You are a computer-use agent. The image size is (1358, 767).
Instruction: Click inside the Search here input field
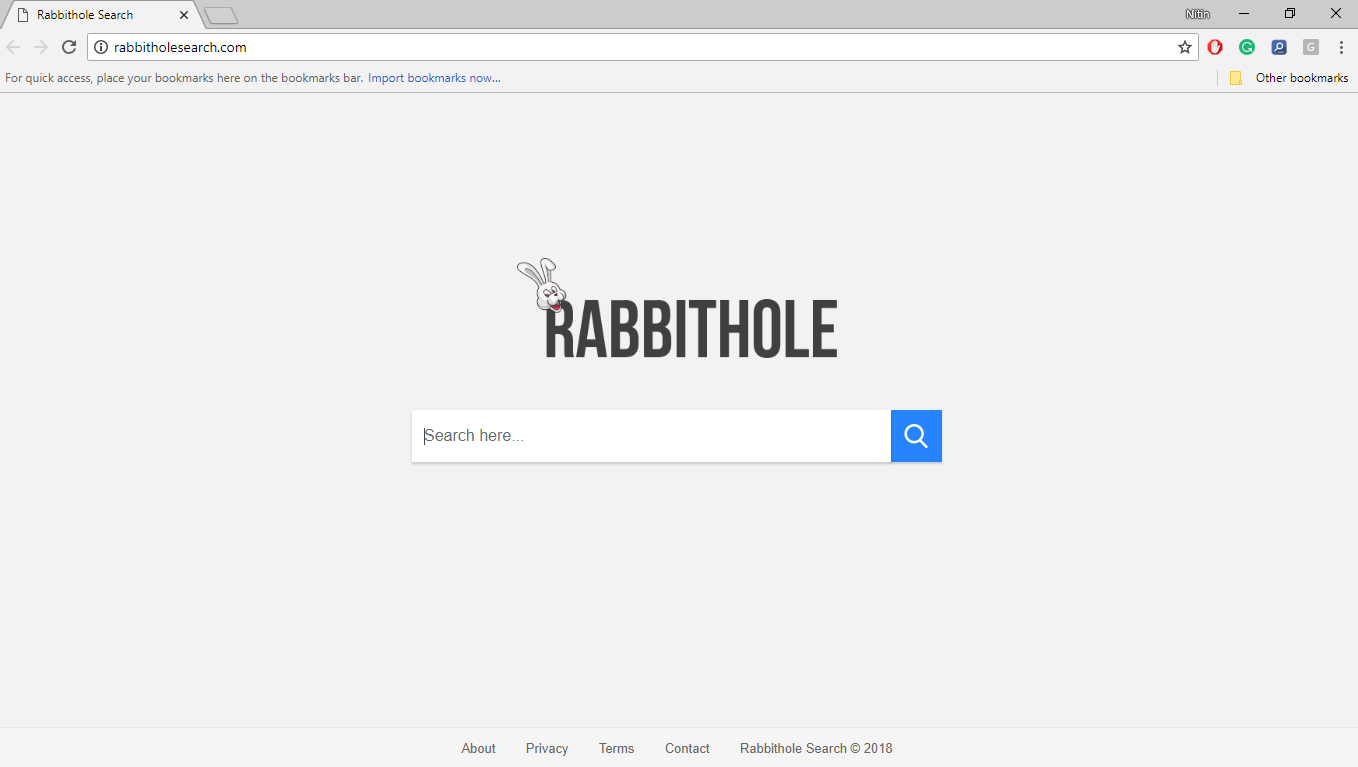click(x=650, y=435)
